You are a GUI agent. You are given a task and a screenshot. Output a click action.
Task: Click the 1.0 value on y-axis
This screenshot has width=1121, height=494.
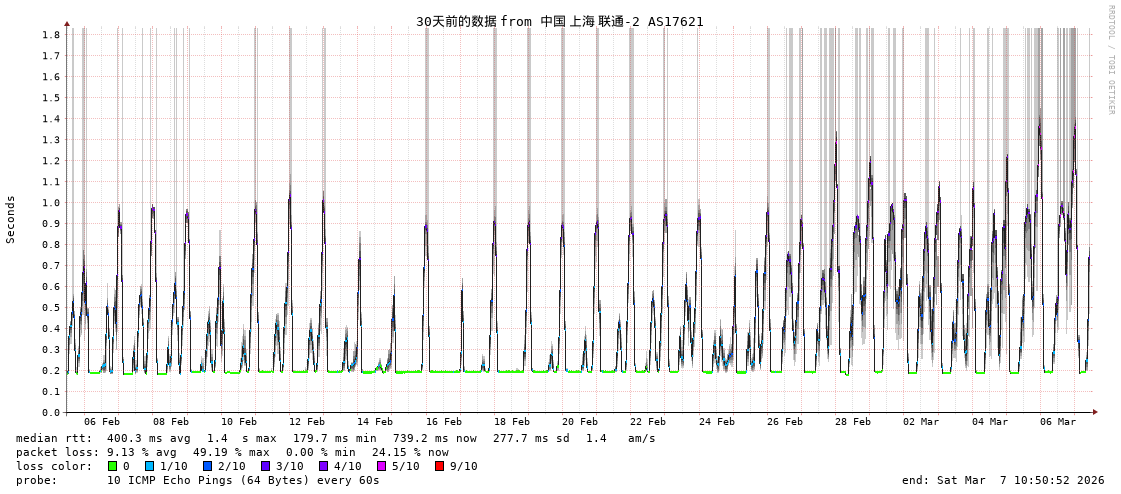coord(51,203)
